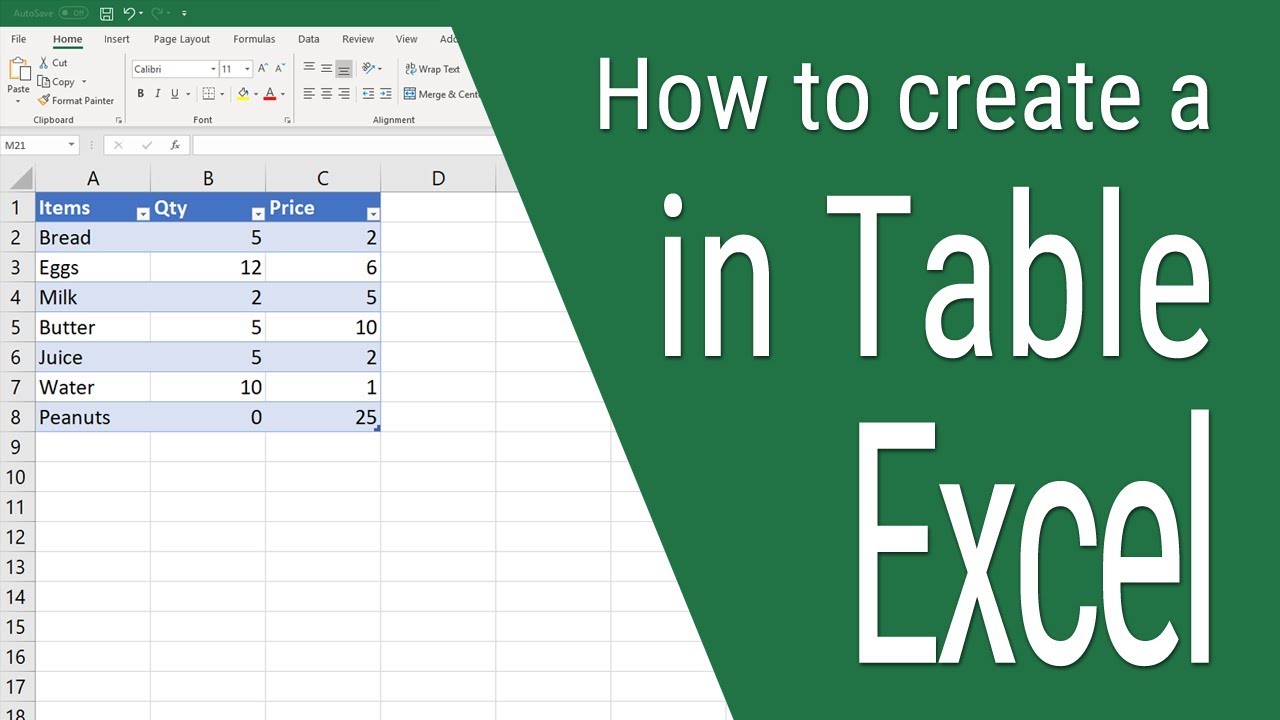1280x720 pixels.
Task: Click the Top Align icon
Action: click(x=309, y=68)
